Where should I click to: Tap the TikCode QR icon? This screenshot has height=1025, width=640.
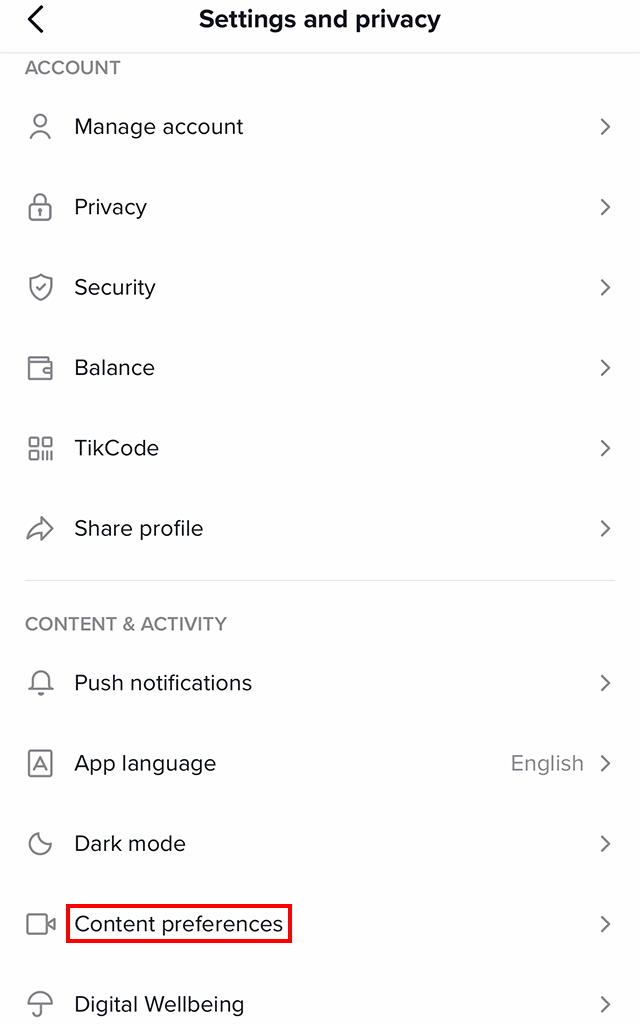(40, 448)
